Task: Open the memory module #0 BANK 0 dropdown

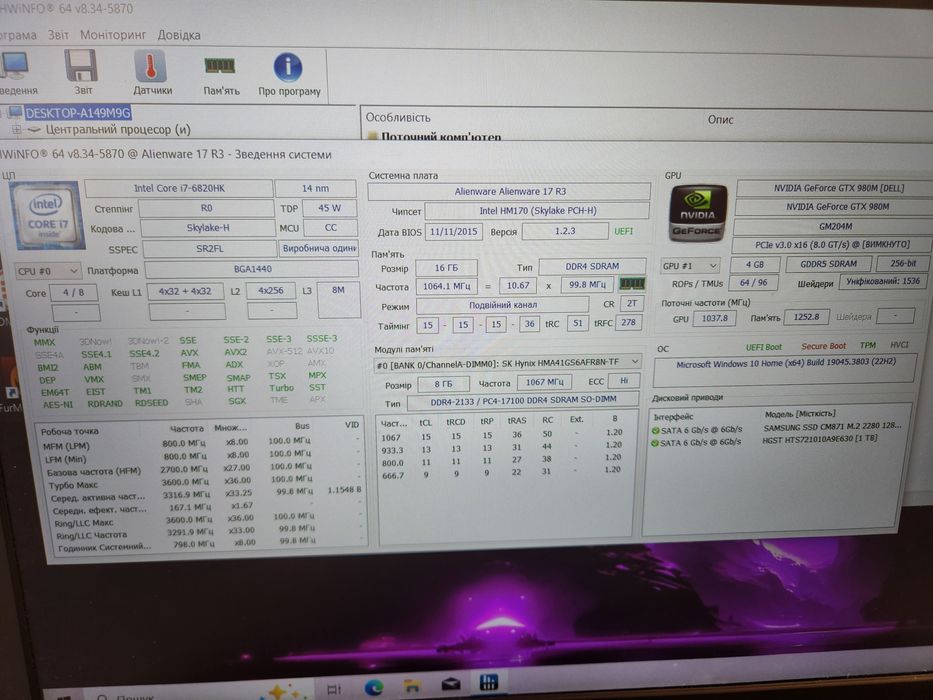Action: point(508,362)
